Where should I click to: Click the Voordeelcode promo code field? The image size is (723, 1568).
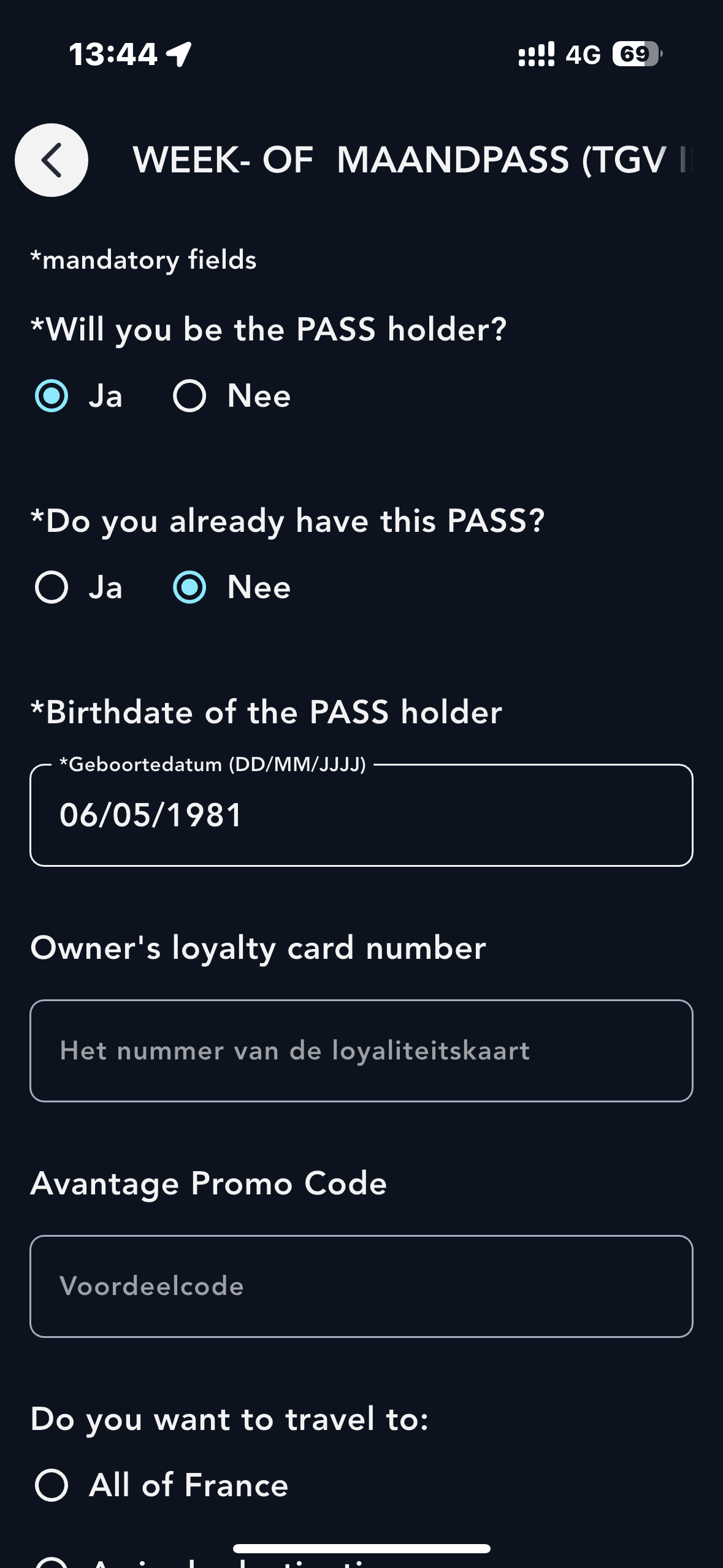[x=361, y=1286]
